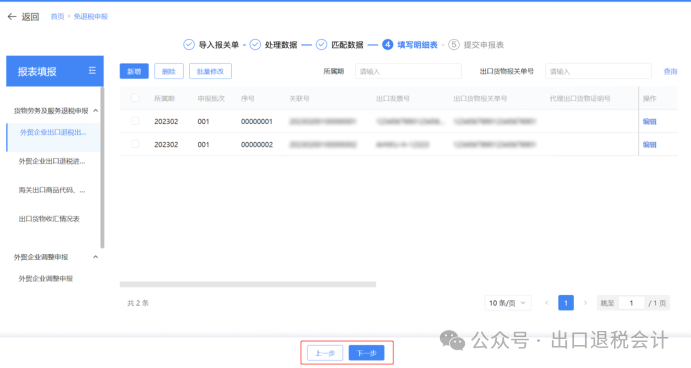The image size is (691, 368).
Task: Click the 导入报关单 completed step checkmark
Action: [x=189, y=45]
